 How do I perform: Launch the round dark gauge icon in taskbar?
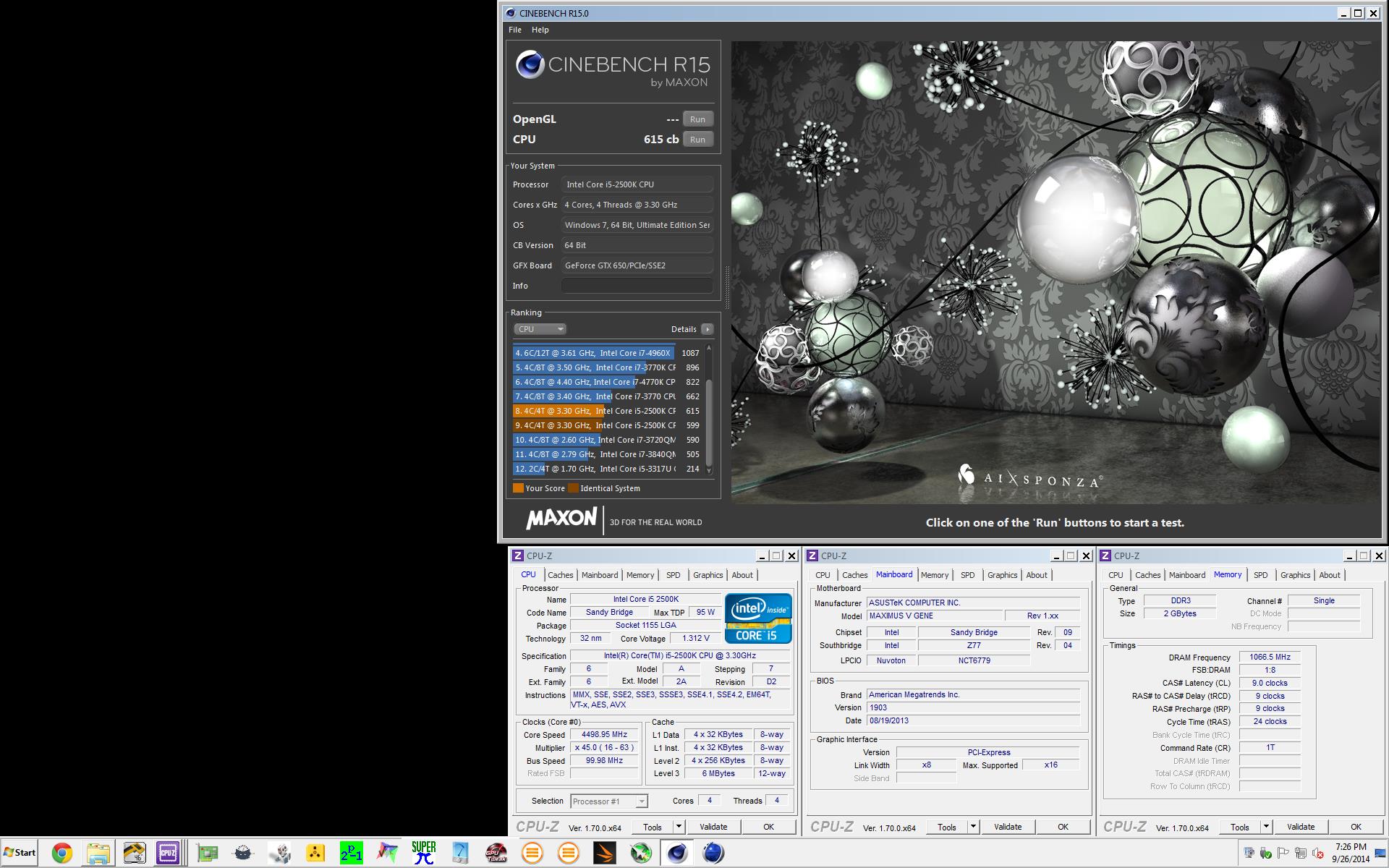pyautogui.click(x=243, y=854)
